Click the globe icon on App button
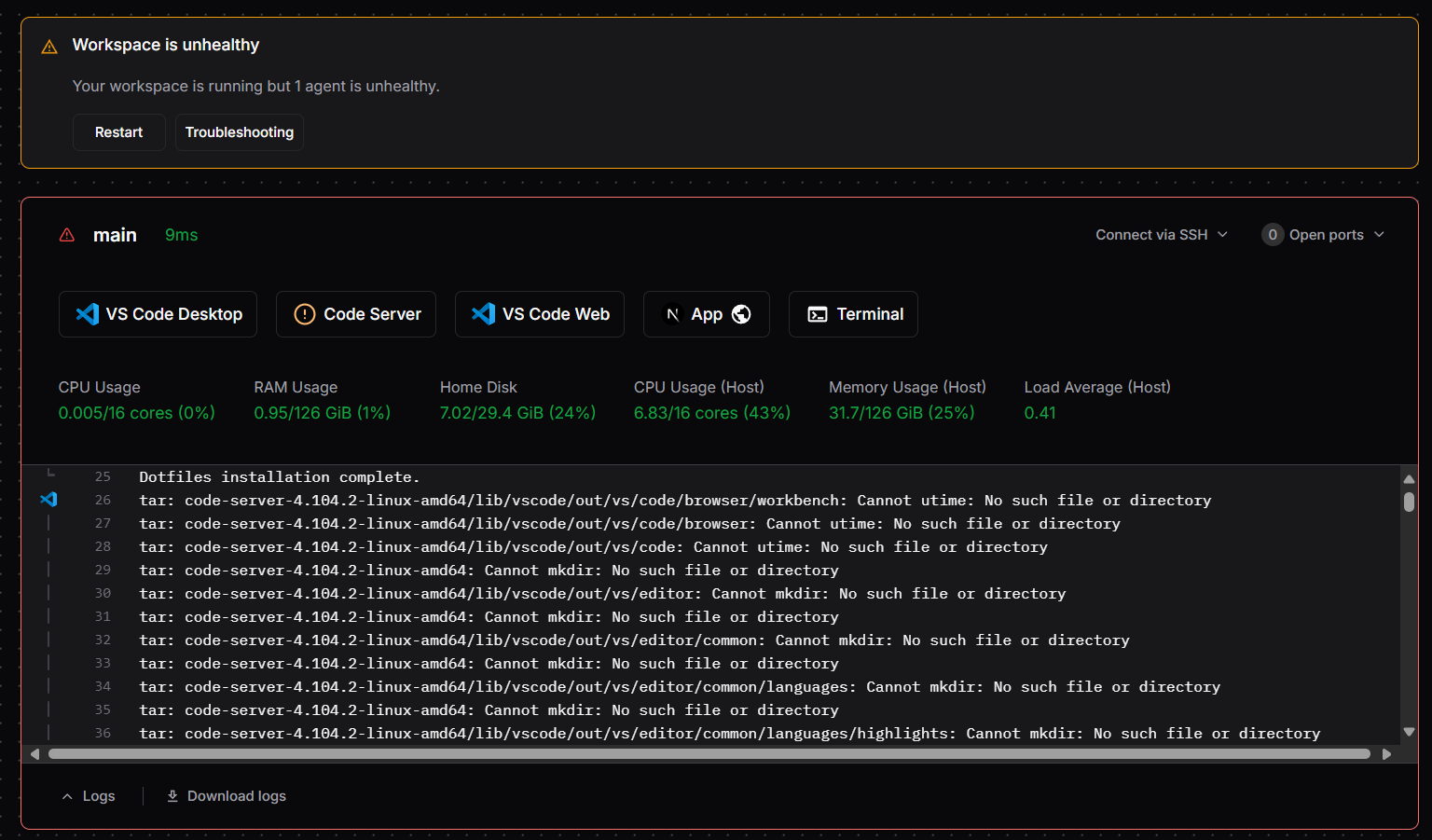 741,314
